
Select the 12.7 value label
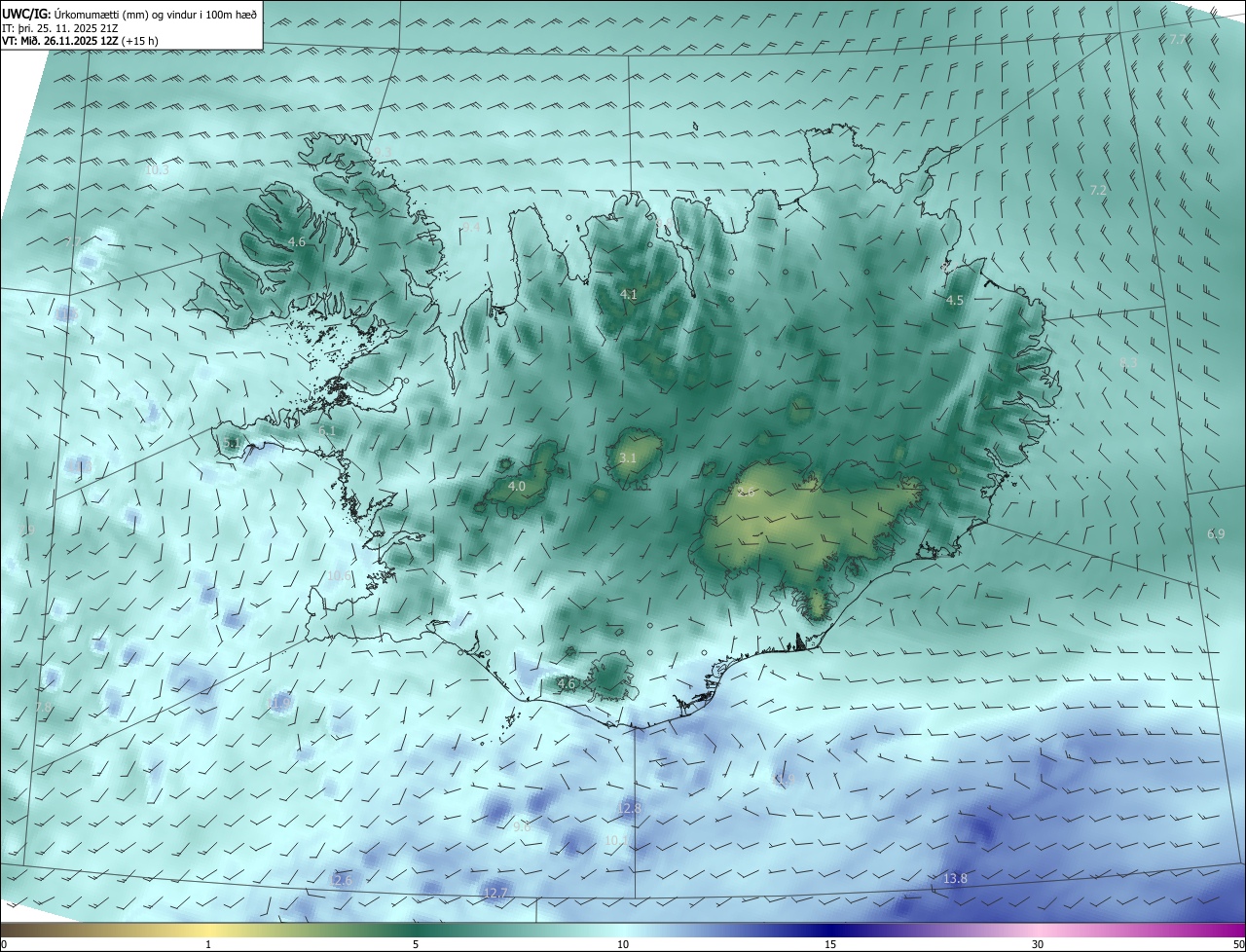[495, 893]
